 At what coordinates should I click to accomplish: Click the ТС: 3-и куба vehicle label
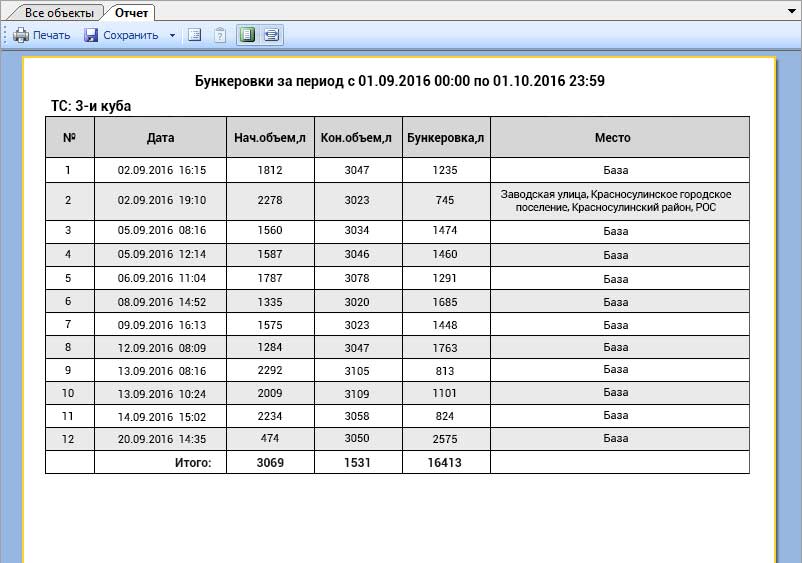coord(91,105)
